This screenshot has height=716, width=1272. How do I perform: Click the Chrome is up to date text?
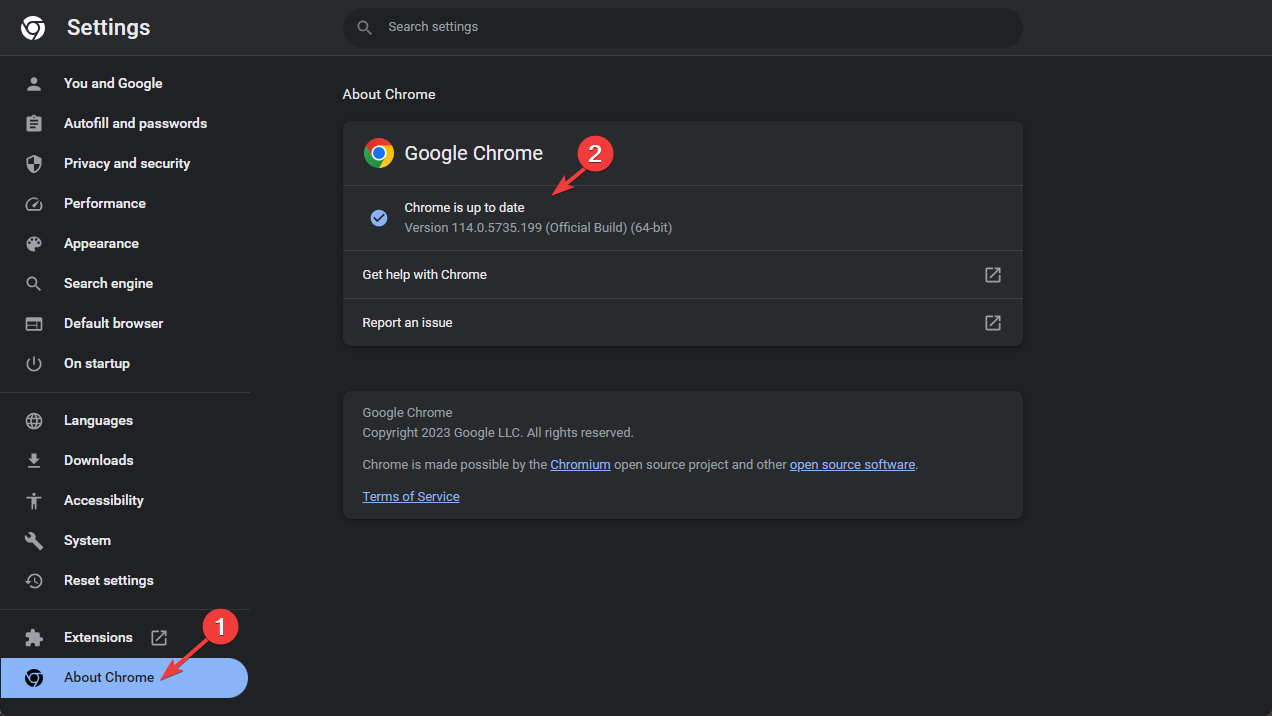464,207
